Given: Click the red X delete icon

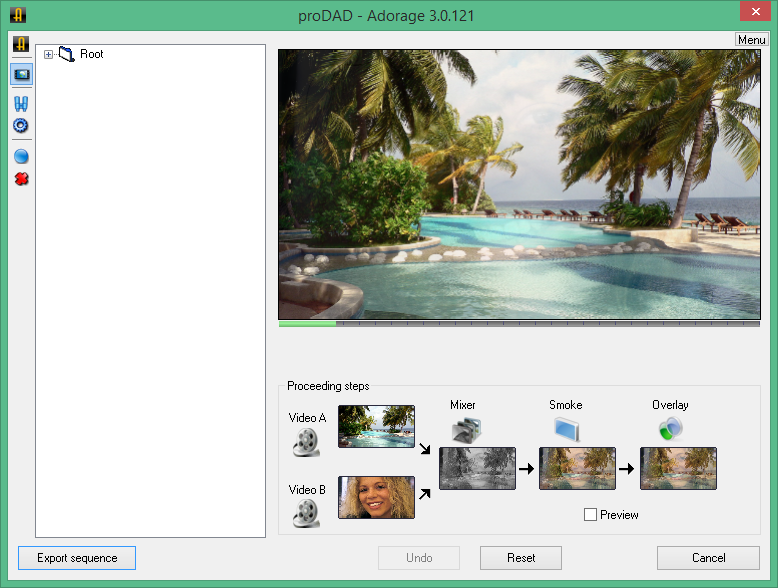Looking at the screenshot, I should click(x=20, y=179).
